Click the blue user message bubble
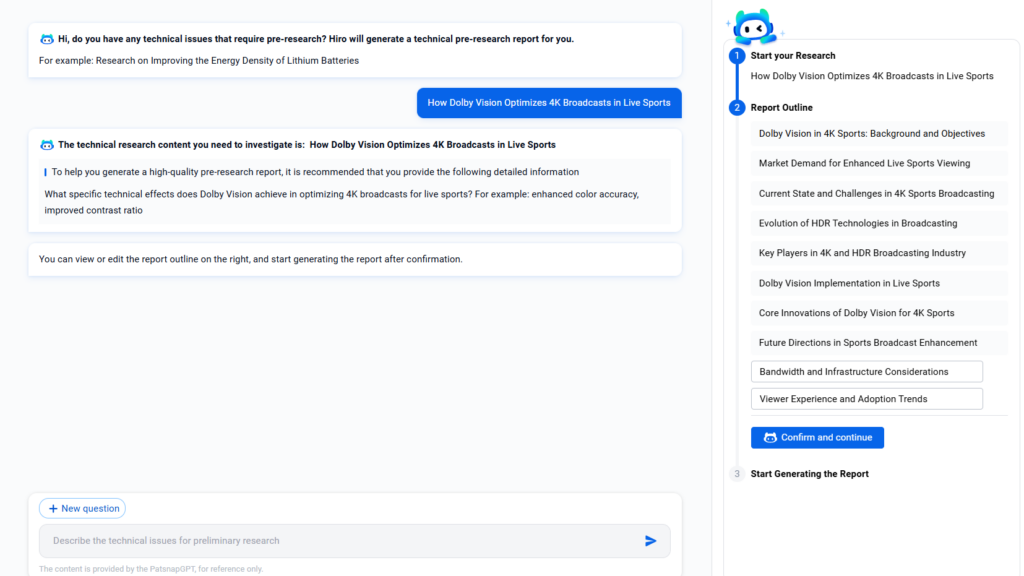The width and height of the screenshot is (1024, 576). coord(549,103)
